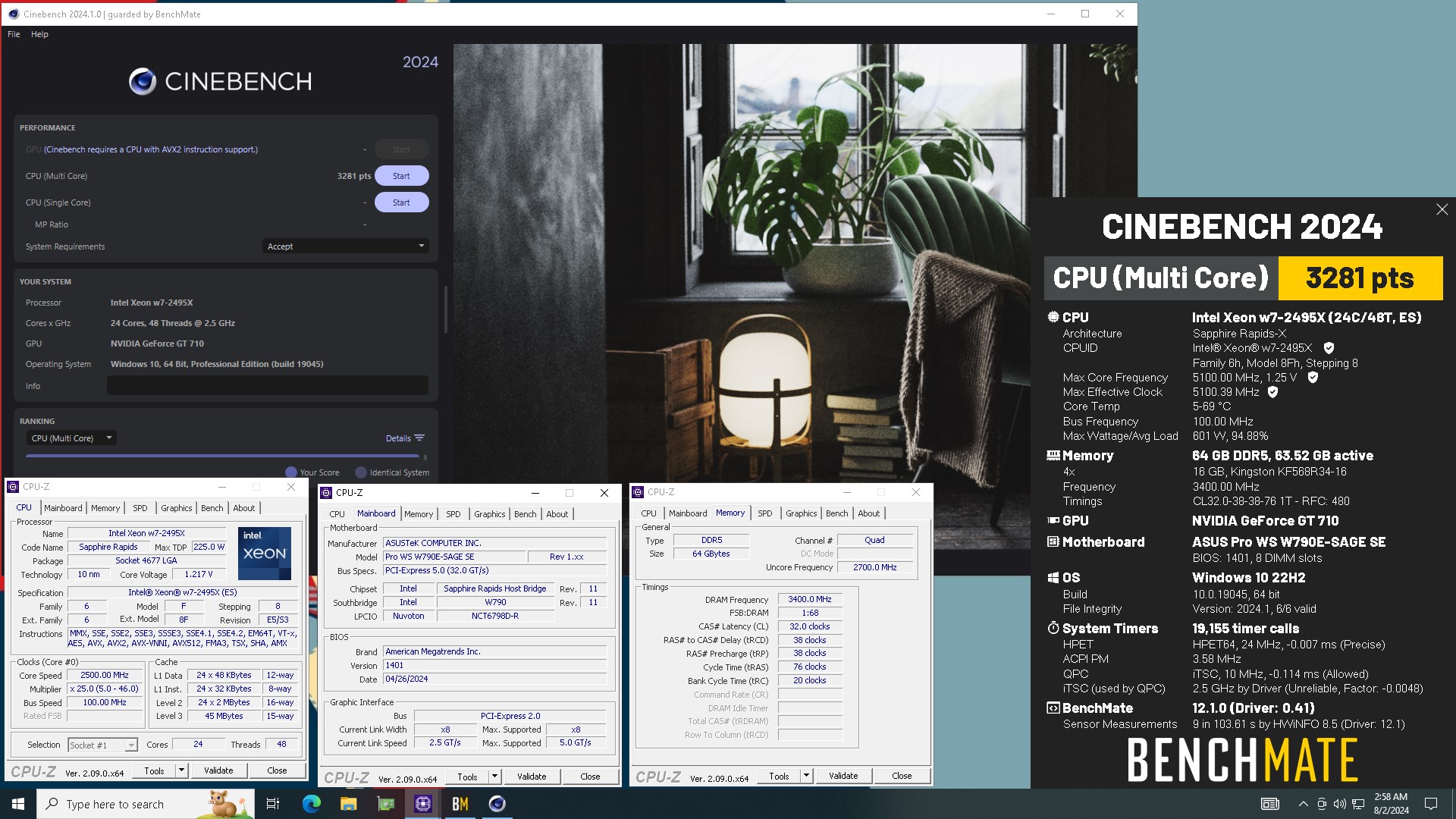Click the Cinebench taskbar icon
The width and height of the screenshot is (1456, 819).
coord(497,804)
